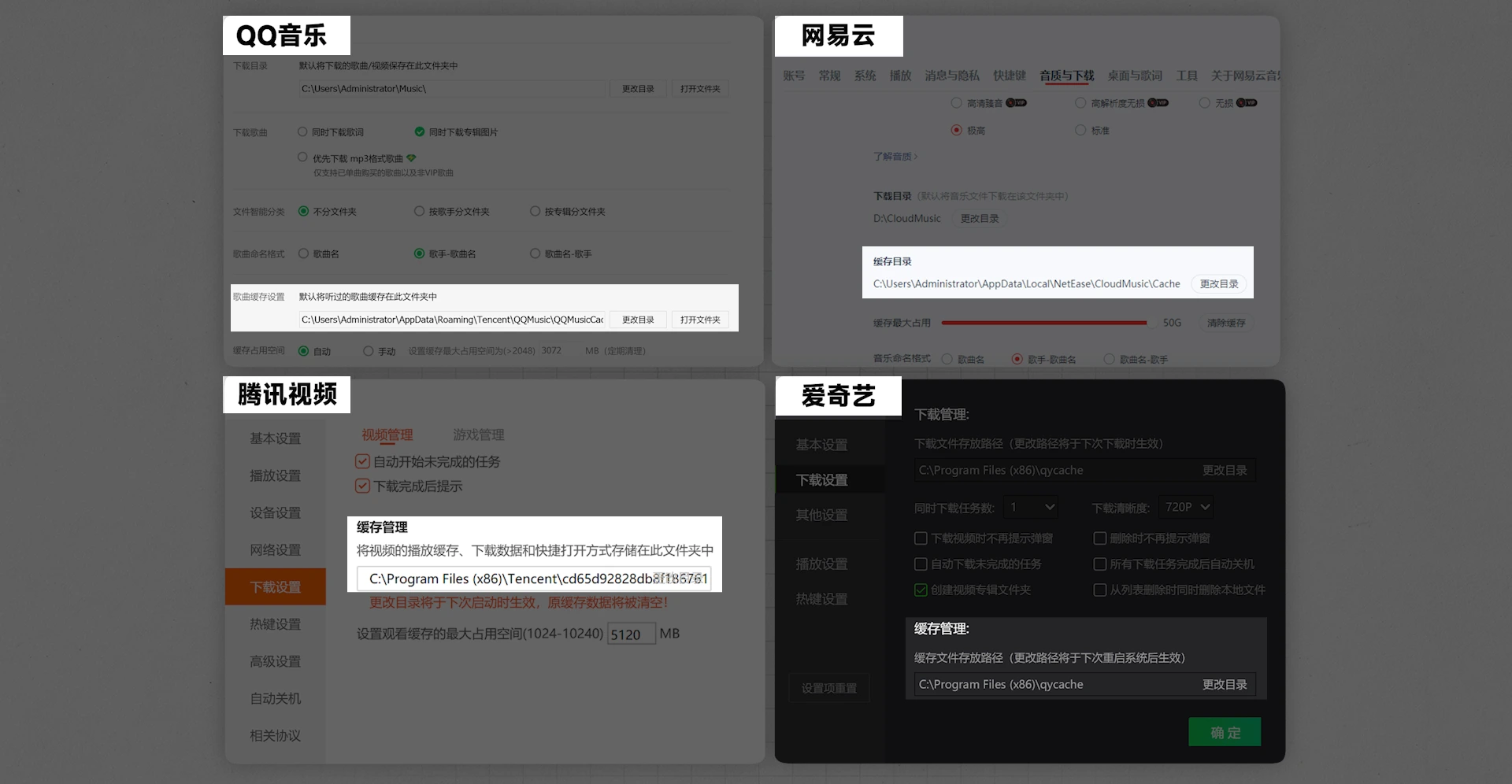Toggle 自动开始未完成的任务 checkbox

click(362, 462)
